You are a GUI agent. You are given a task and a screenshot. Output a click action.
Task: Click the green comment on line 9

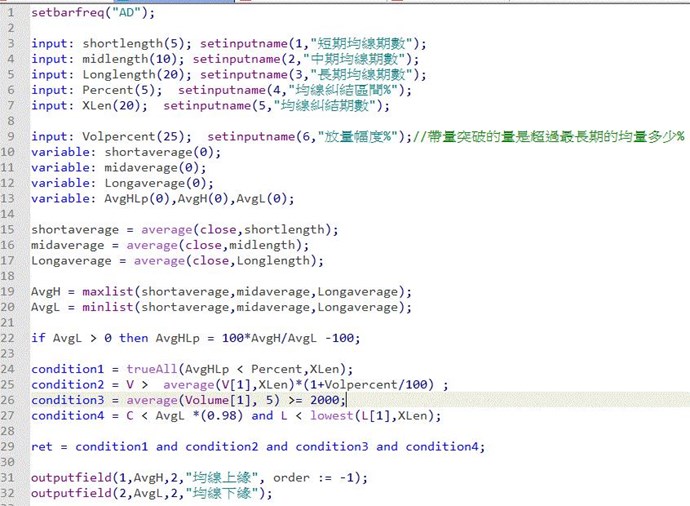(x=550, y=136)
